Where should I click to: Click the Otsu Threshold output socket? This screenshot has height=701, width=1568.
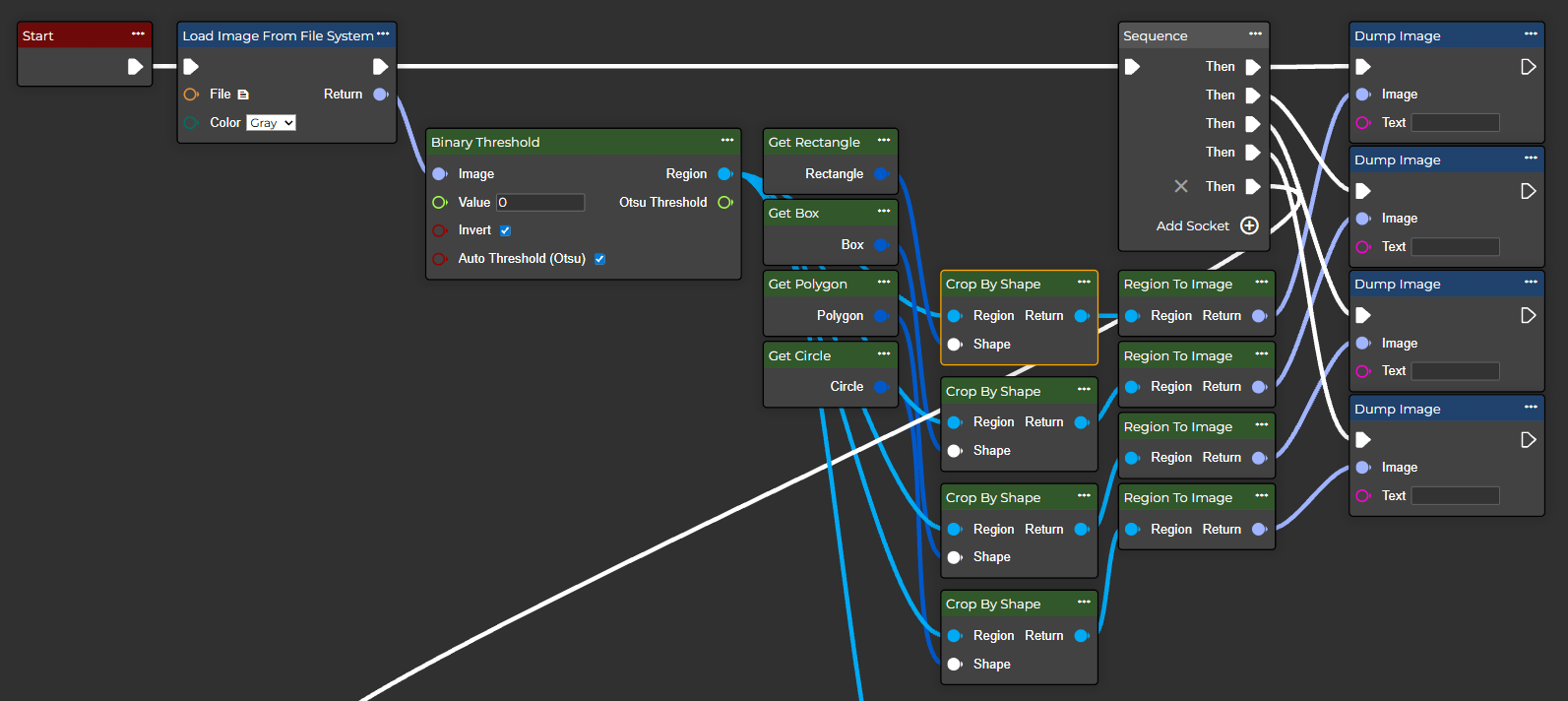[724, 203]
